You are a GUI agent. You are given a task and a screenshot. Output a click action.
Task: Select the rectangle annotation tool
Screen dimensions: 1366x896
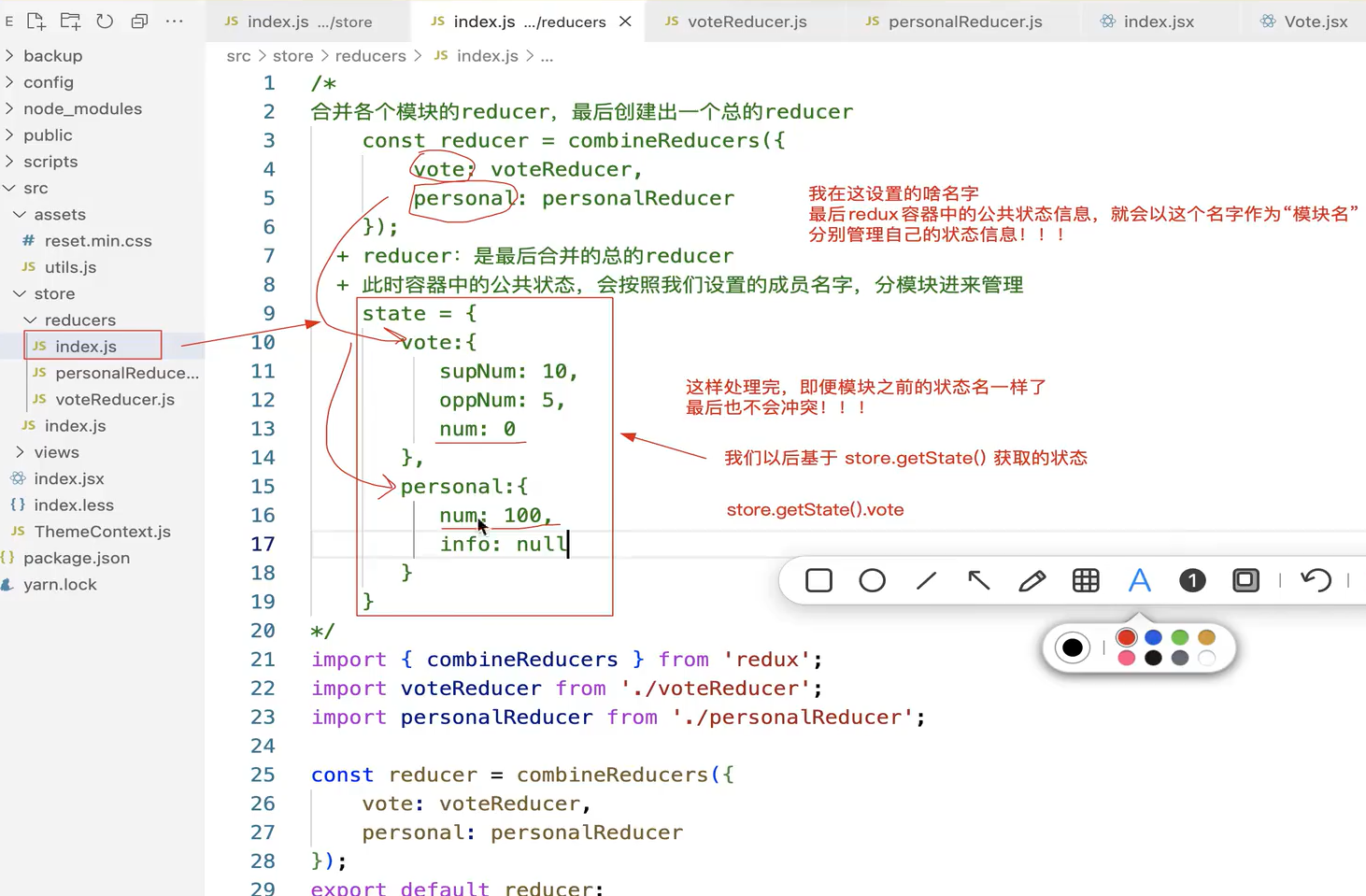pyautogui.click(x=818, y=580)
